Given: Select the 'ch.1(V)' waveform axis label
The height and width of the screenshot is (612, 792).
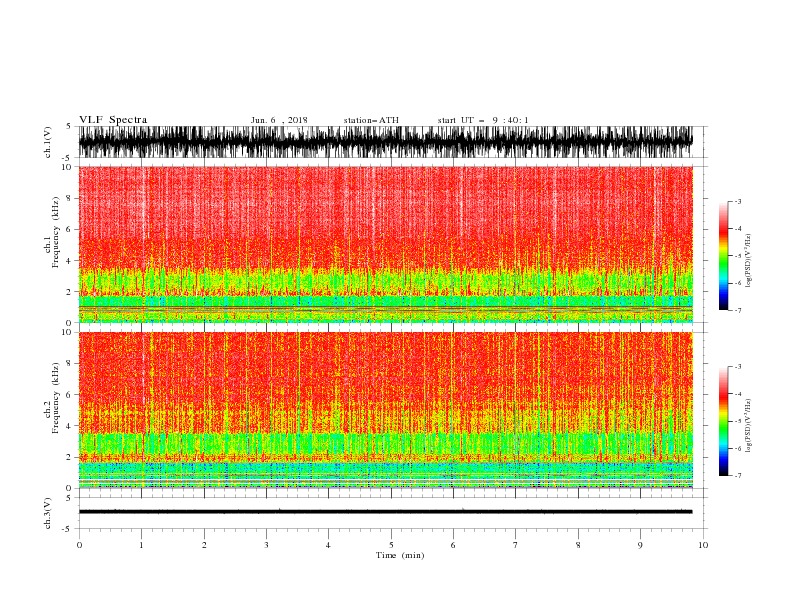Looking at the screenshot, I should (x=48, y=142).
